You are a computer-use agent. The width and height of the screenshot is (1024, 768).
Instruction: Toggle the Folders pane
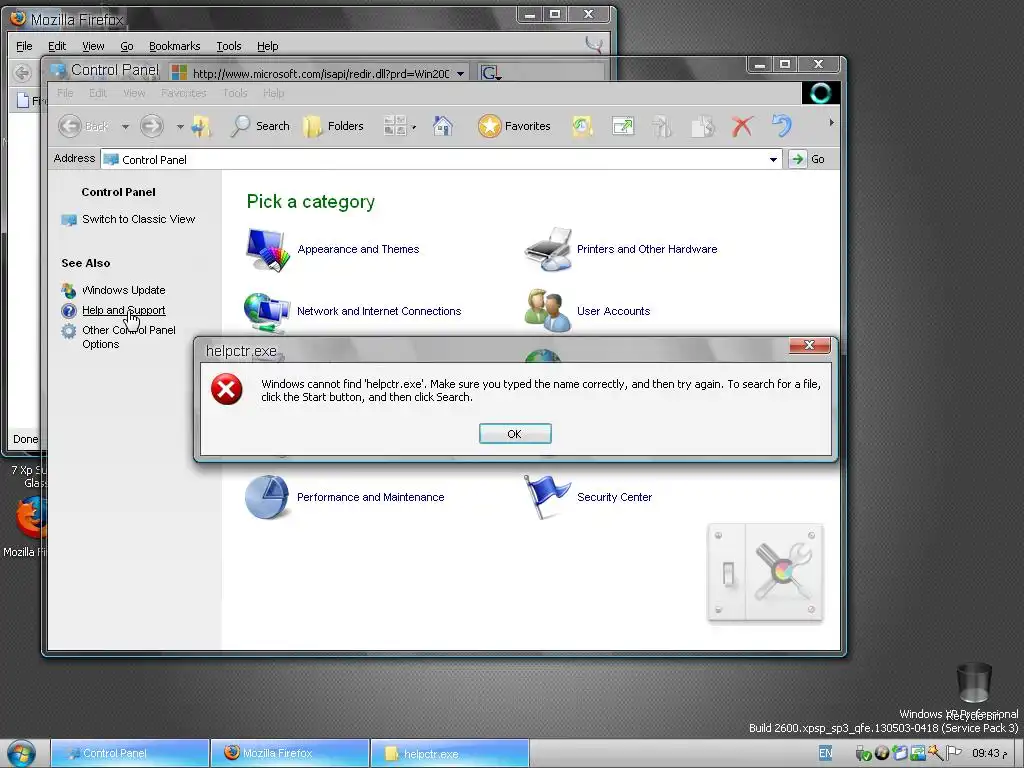[x=334, y=126]
